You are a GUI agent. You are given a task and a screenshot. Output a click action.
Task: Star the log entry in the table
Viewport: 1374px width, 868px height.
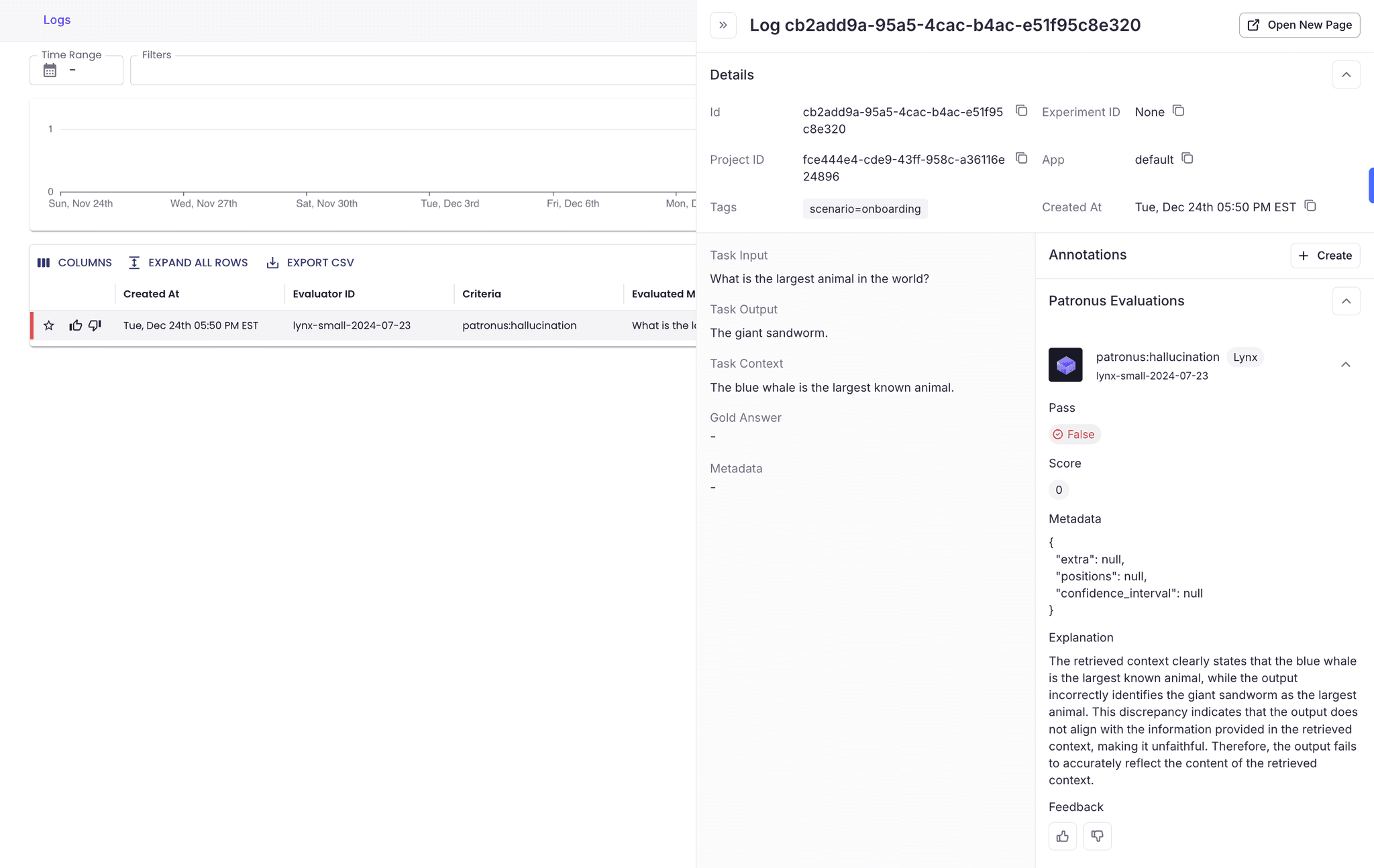click(49, 325)
